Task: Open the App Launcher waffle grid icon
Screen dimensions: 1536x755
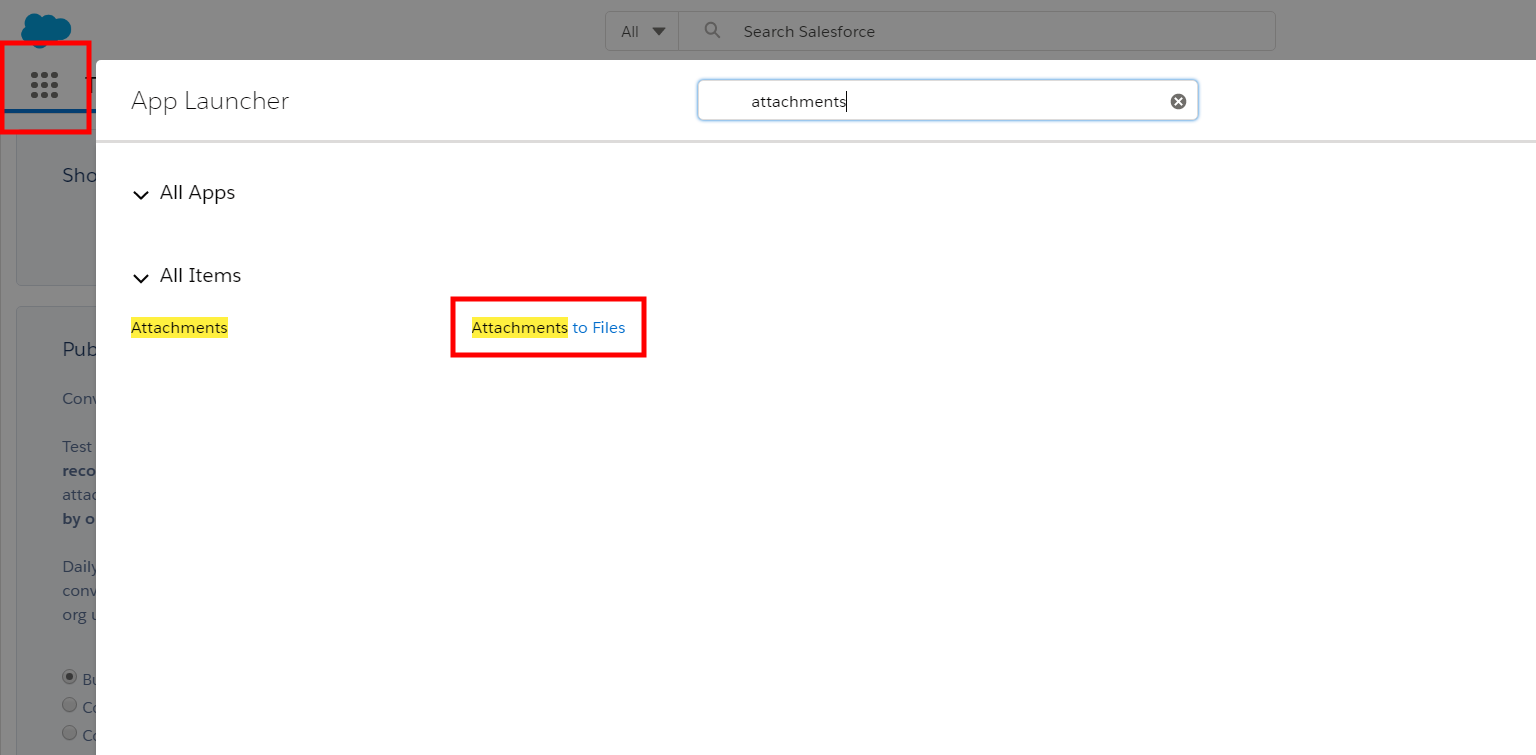Action: (x=45, y=85)
